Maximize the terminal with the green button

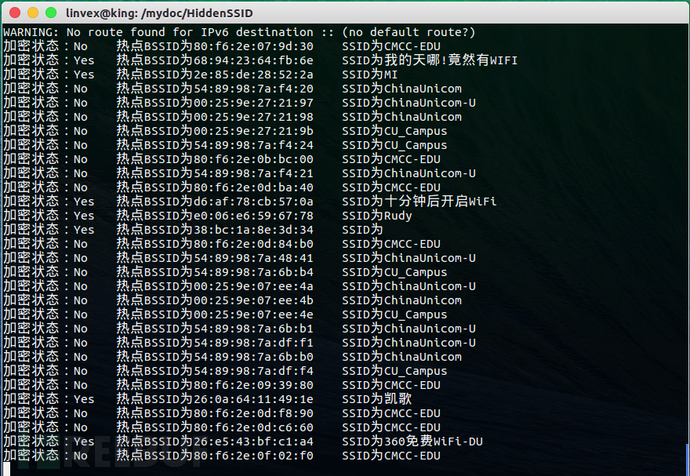tap(51, 13)
